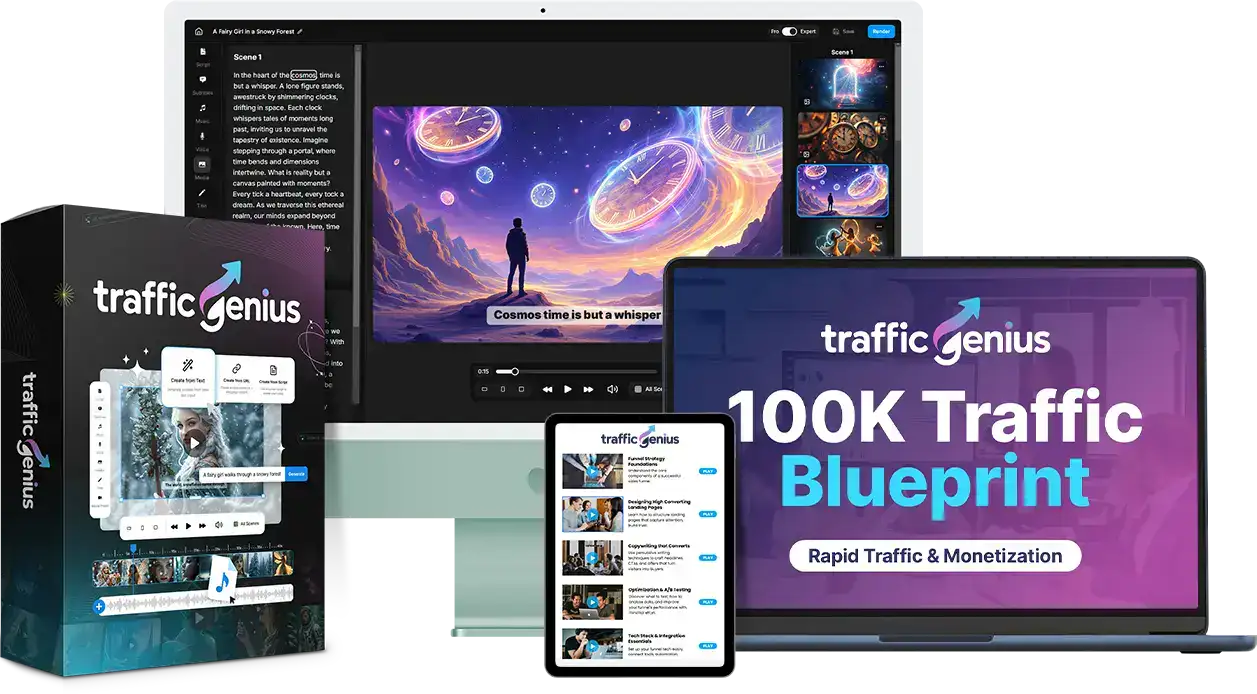
Task: Open the Music panel in monitor sidebar
Action: click(x=203, y=110)
